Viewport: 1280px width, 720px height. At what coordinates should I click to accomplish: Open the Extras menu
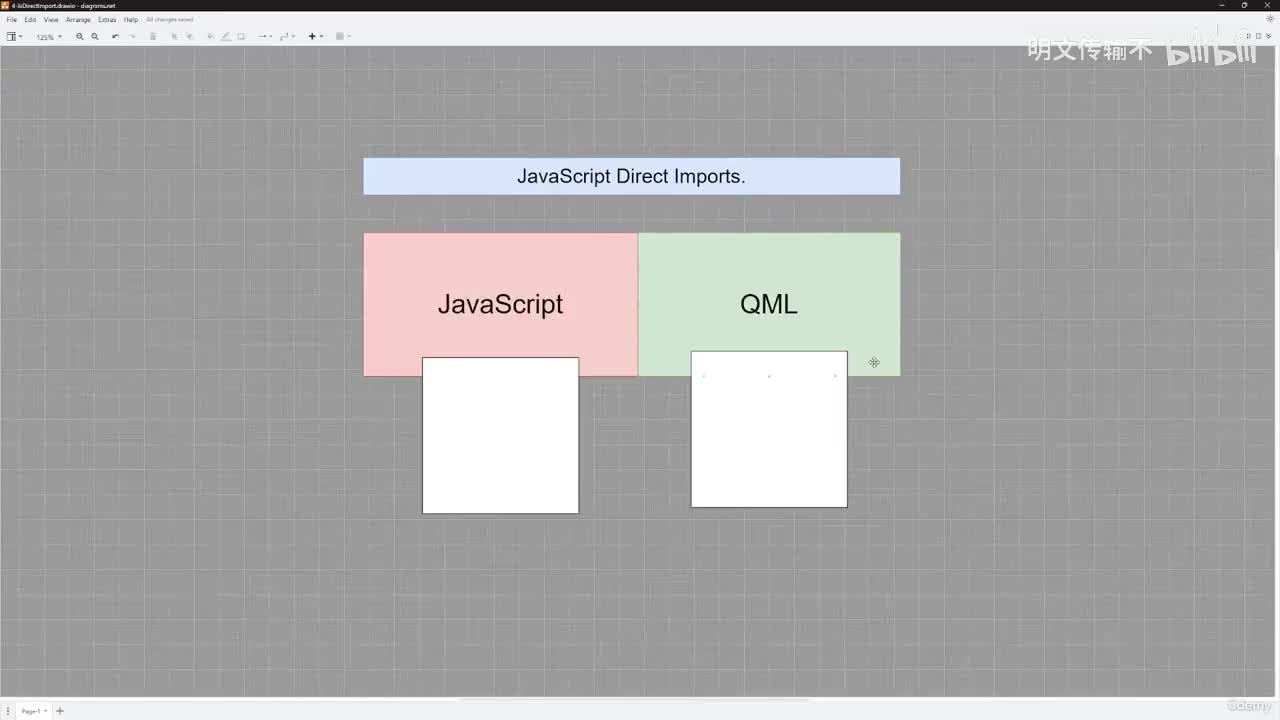coord(107,20)
